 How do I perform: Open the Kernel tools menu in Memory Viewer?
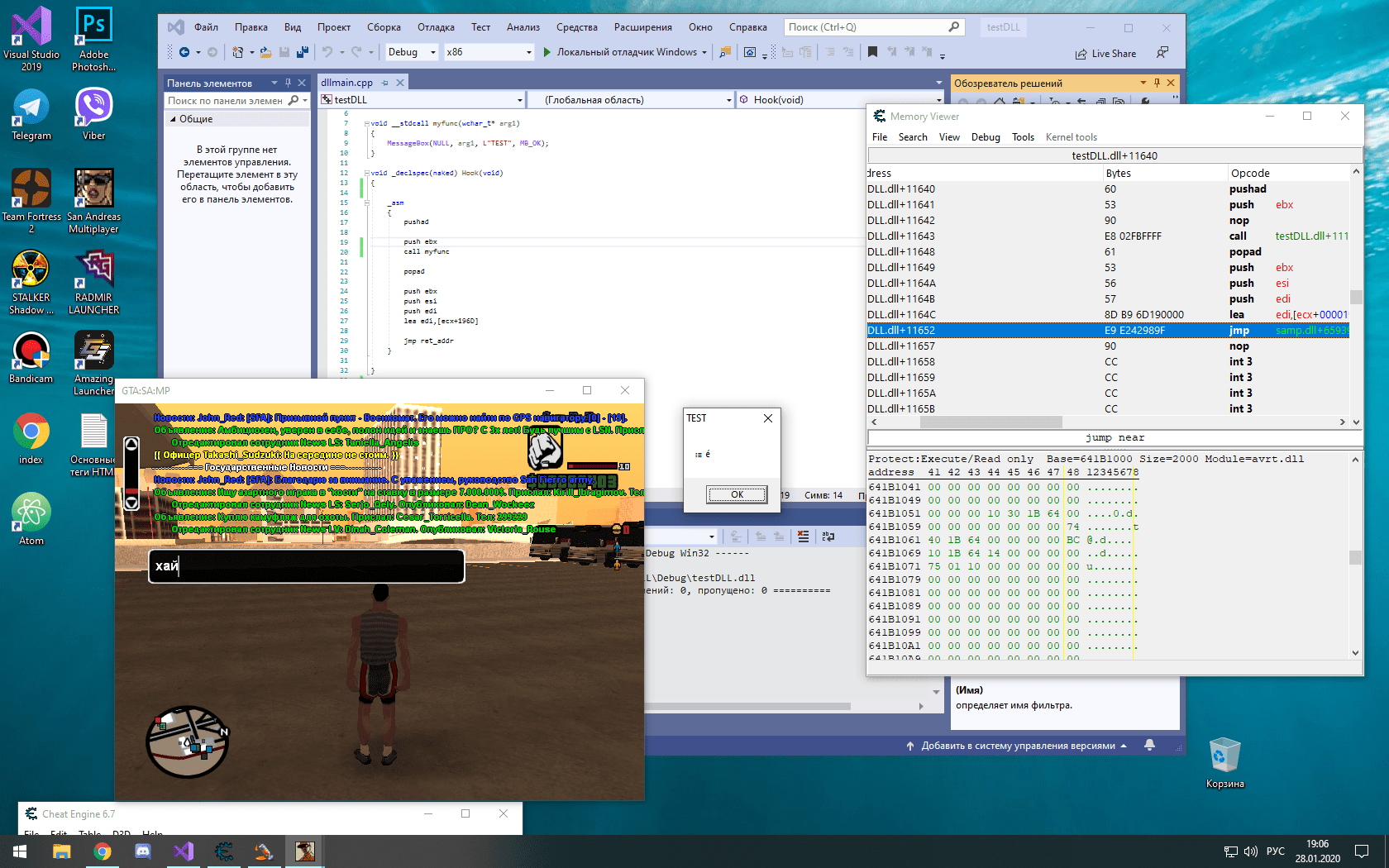[1072, 137]
